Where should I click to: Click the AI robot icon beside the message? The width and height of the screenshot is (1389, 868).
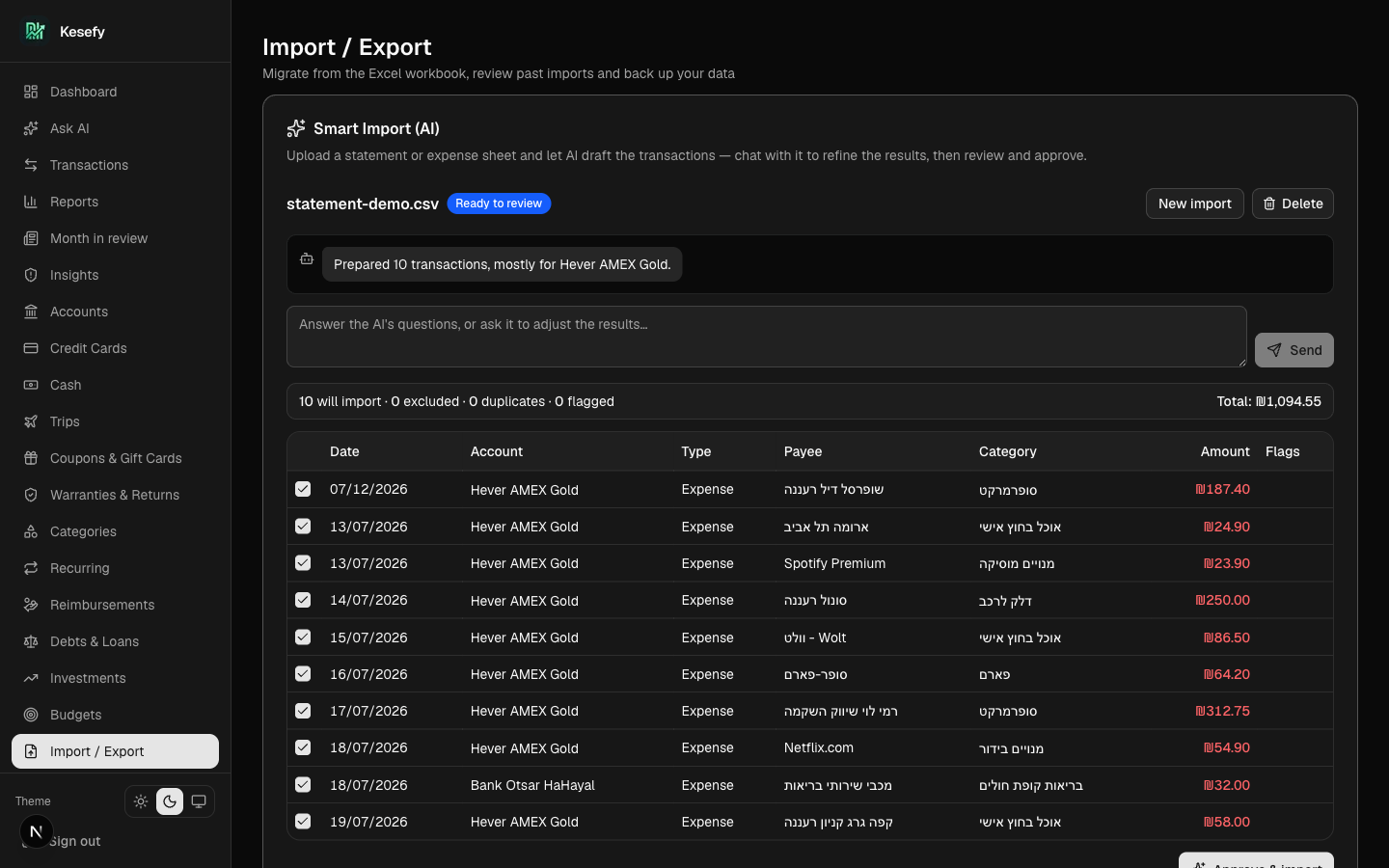click(x=307, y=258)
